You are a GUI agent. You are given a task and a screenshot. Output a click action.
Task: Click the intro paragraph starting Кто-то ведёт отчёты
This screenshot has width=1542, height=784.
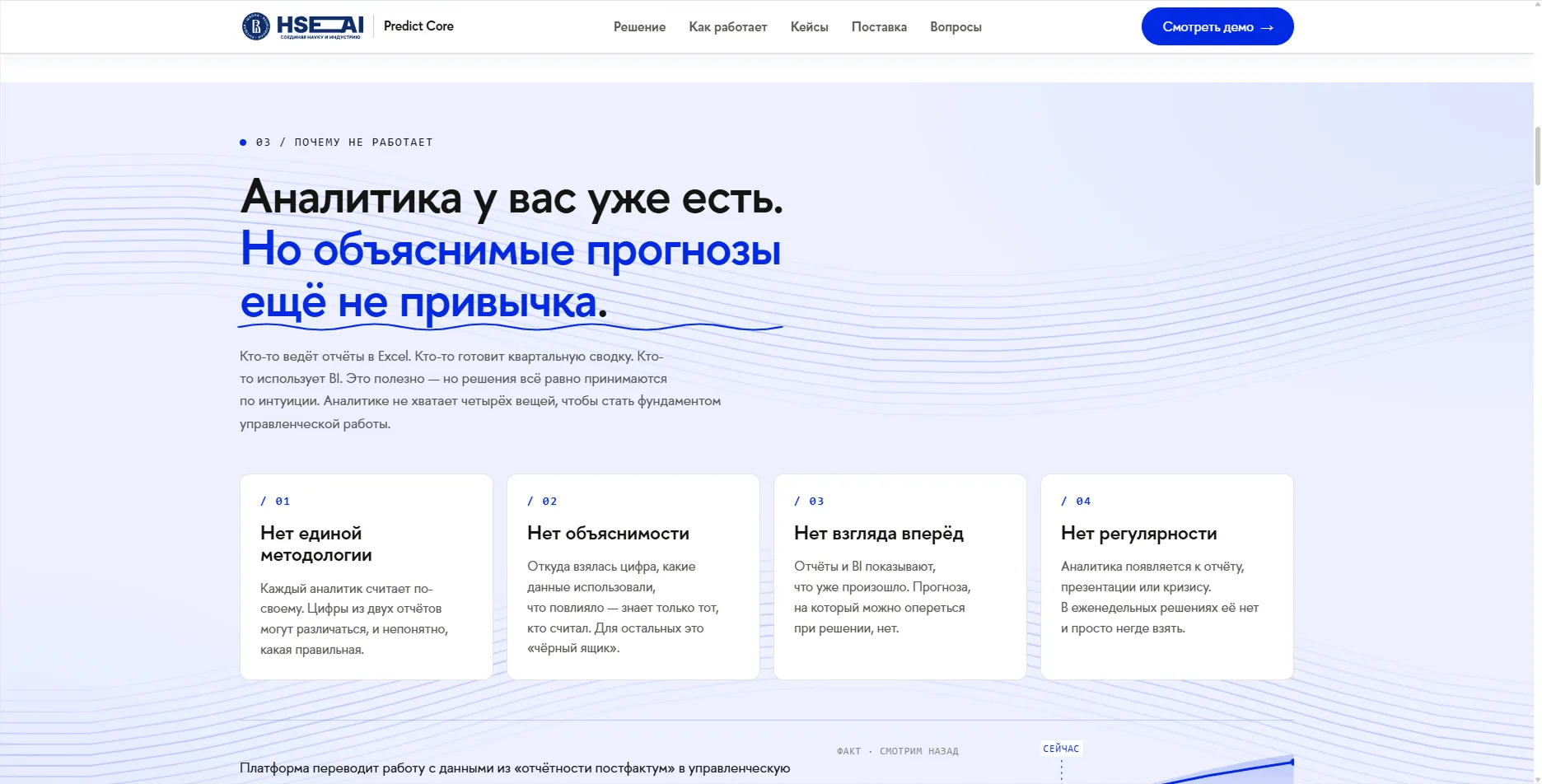[x=480, y=390]
